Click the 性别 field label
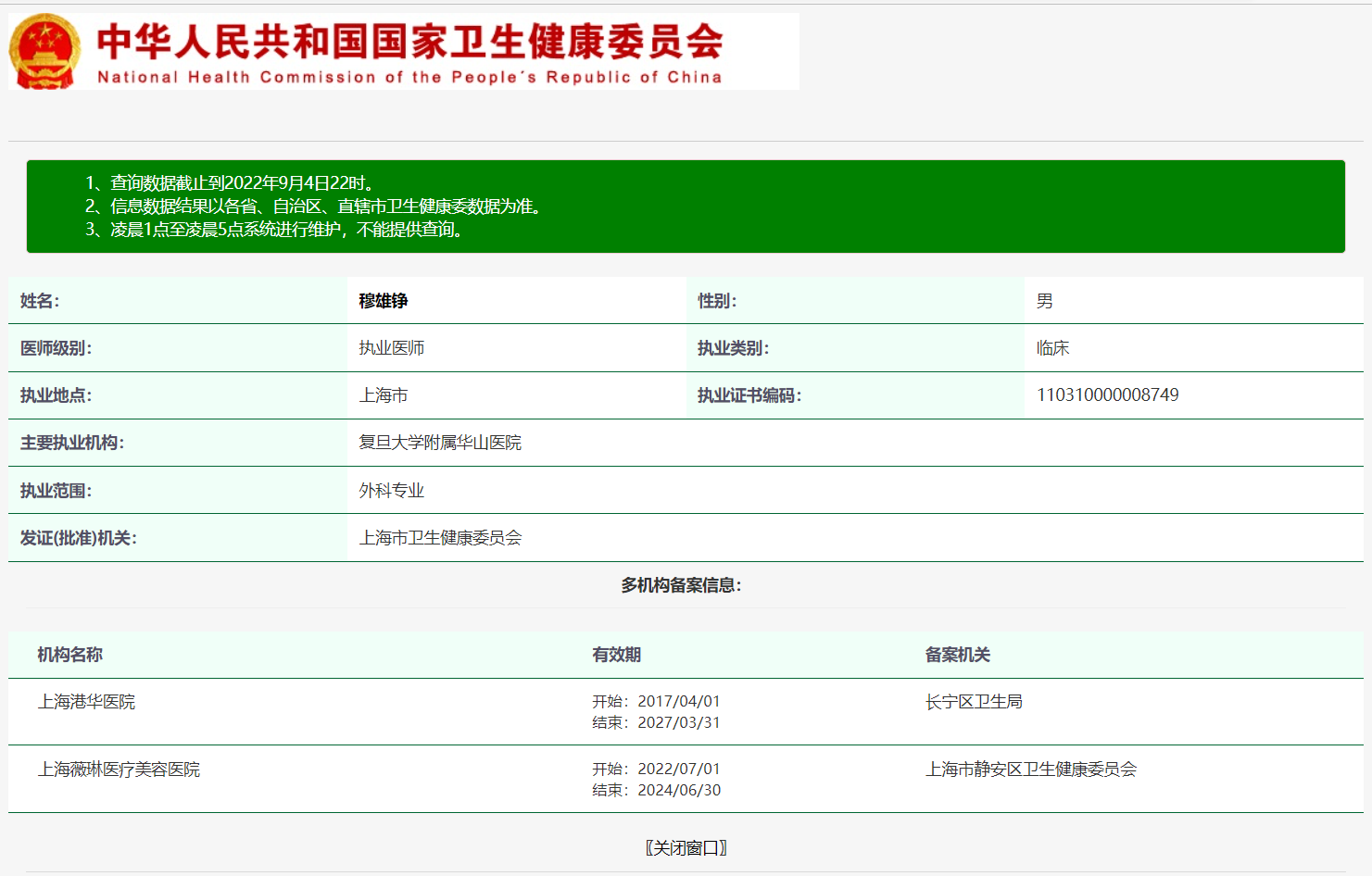This screenshot has width=1372, height=876. [717, 301]
